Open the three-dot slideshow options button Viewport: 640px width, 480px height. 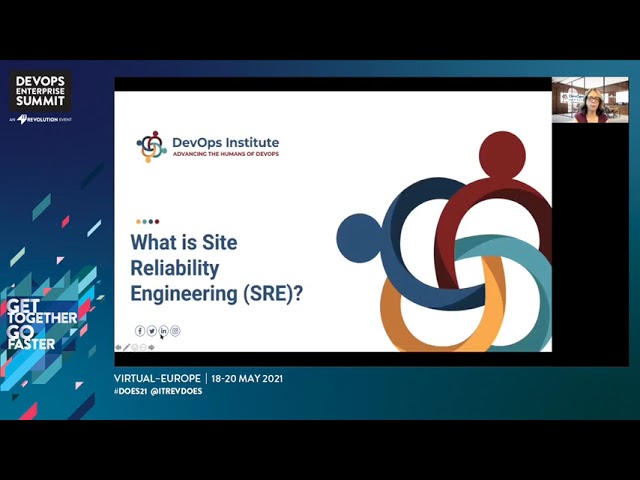pos(143,347)
